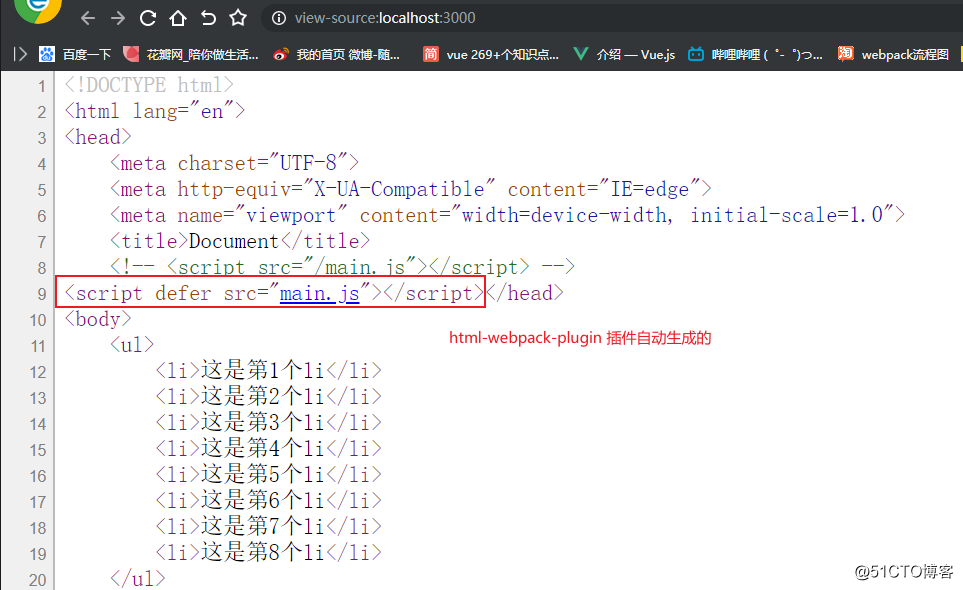Open the 百度一下 bookmark
Image resolution: width=963 pixels, height=590 pixels.
coord(75,55)
